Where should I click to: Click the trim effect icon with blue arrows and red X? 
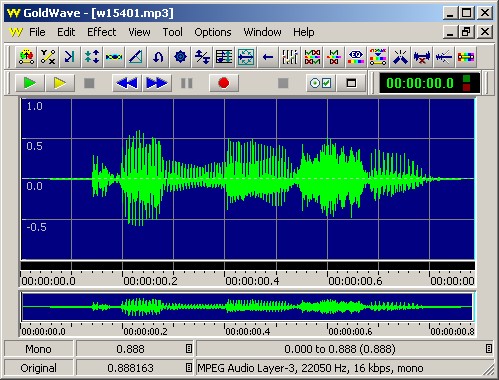point(422,57)
